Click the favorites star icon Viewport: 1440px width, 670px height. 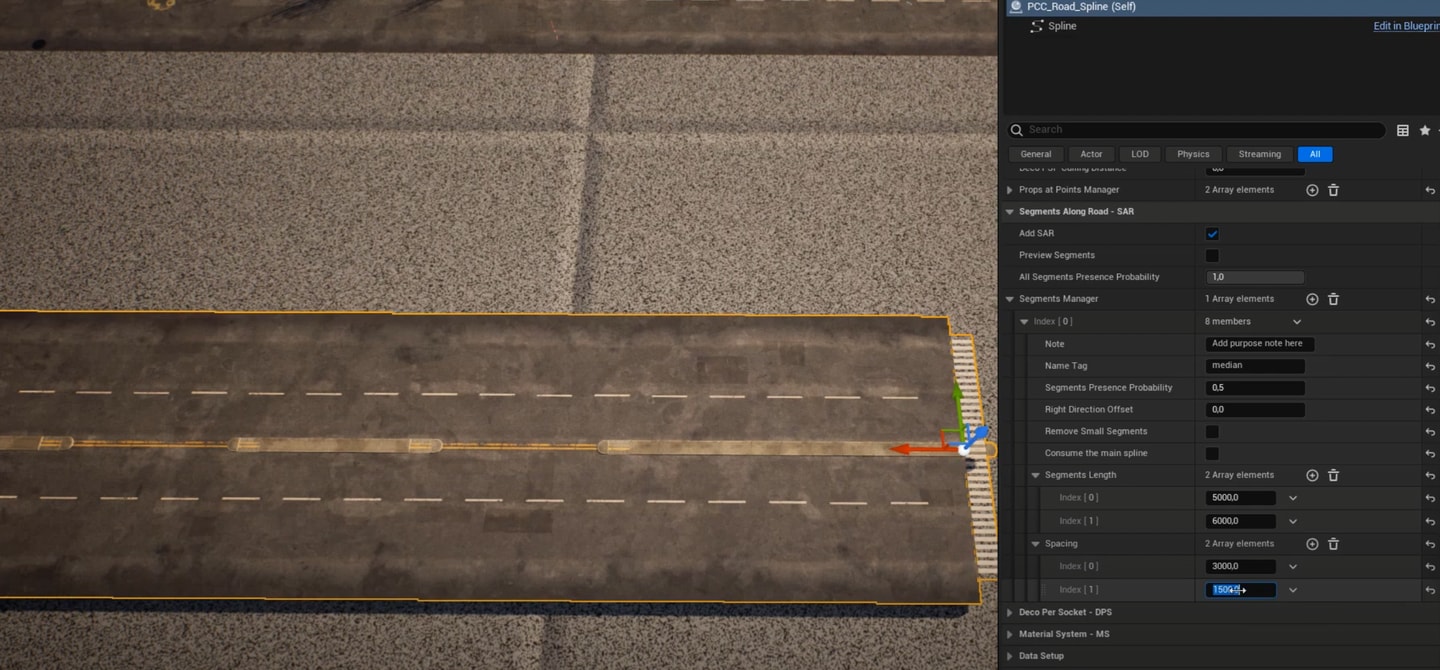click(x=1425, y=130)
